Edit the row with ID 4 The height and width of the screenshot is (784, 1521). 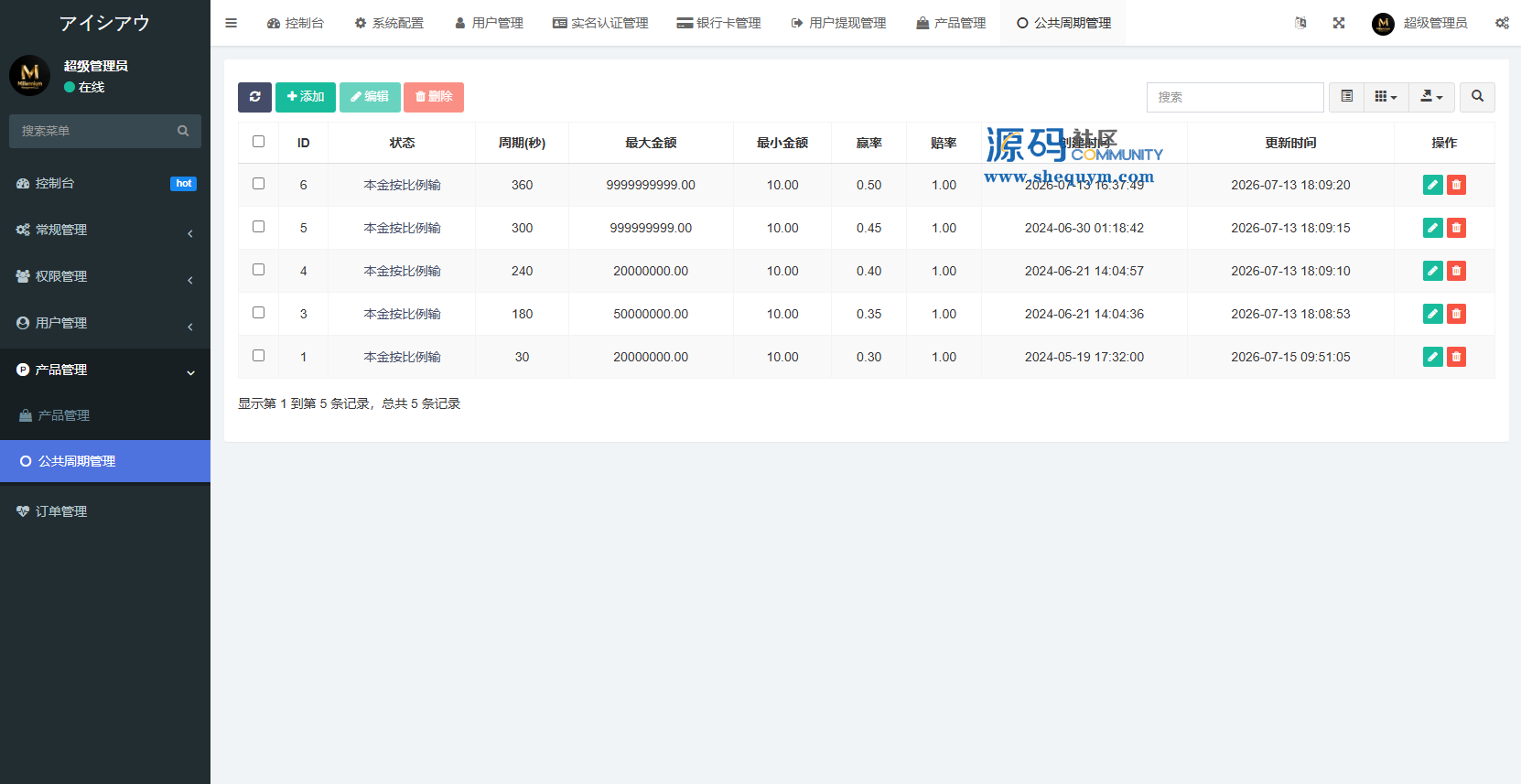pyautogui.click(x=1433, y=271)
